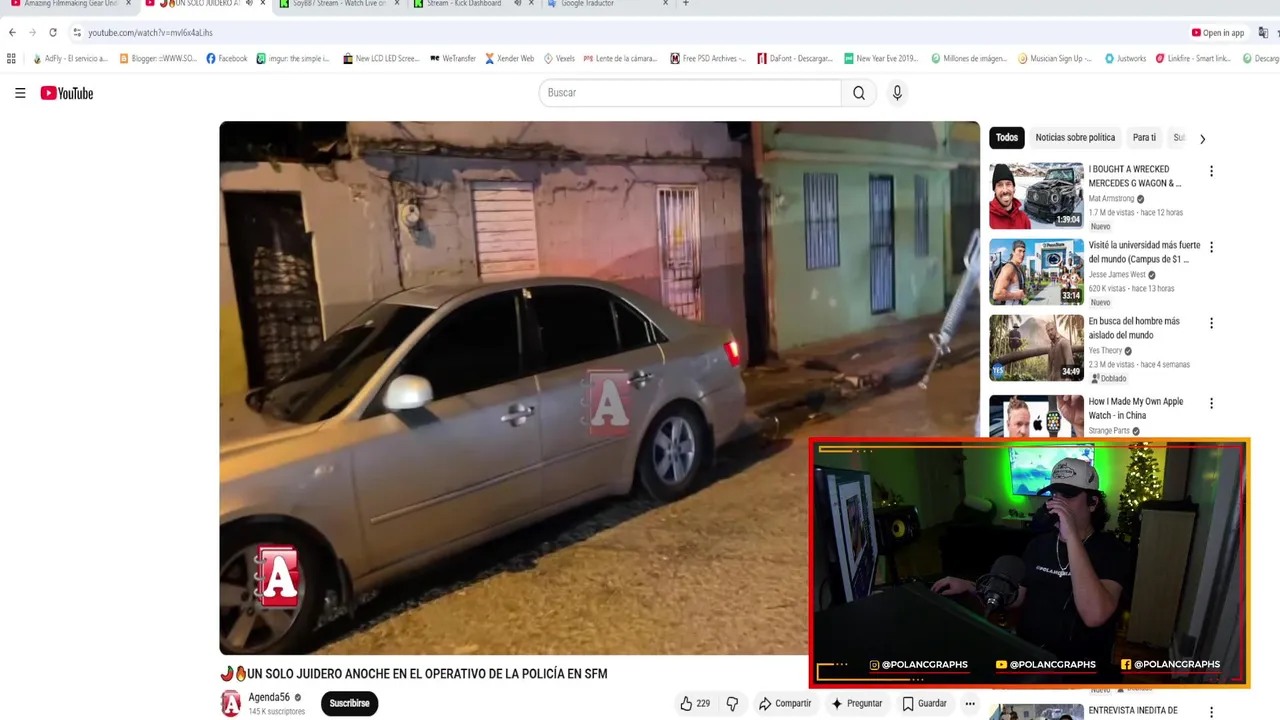Open options menu for Mercedes G Wagon video
Screen dimensions: 1280x720
click(1211, 171)
